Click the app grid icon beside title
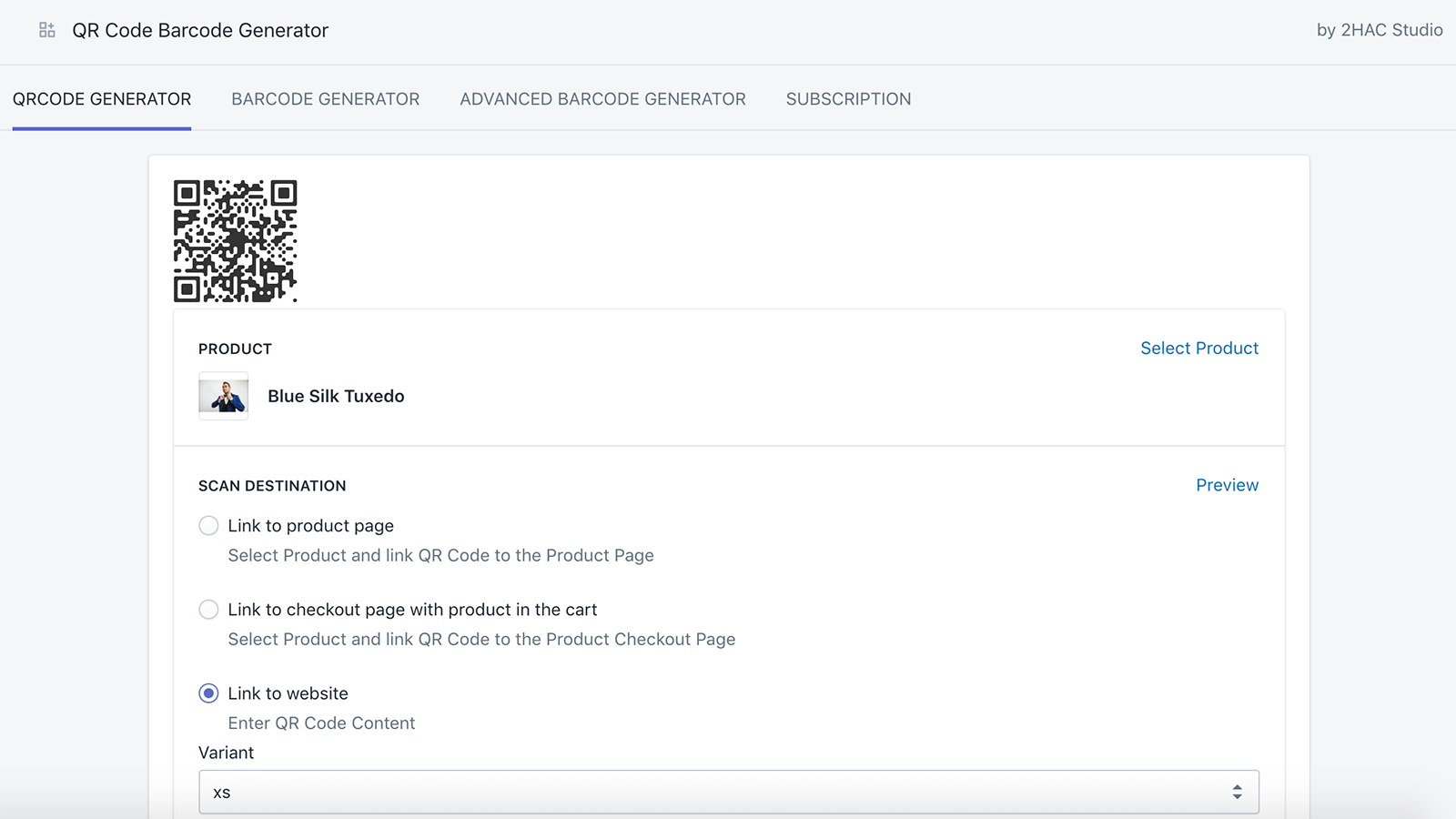Image resolution: width=1456 pixels, height=819 pixels. pos(47,30)
